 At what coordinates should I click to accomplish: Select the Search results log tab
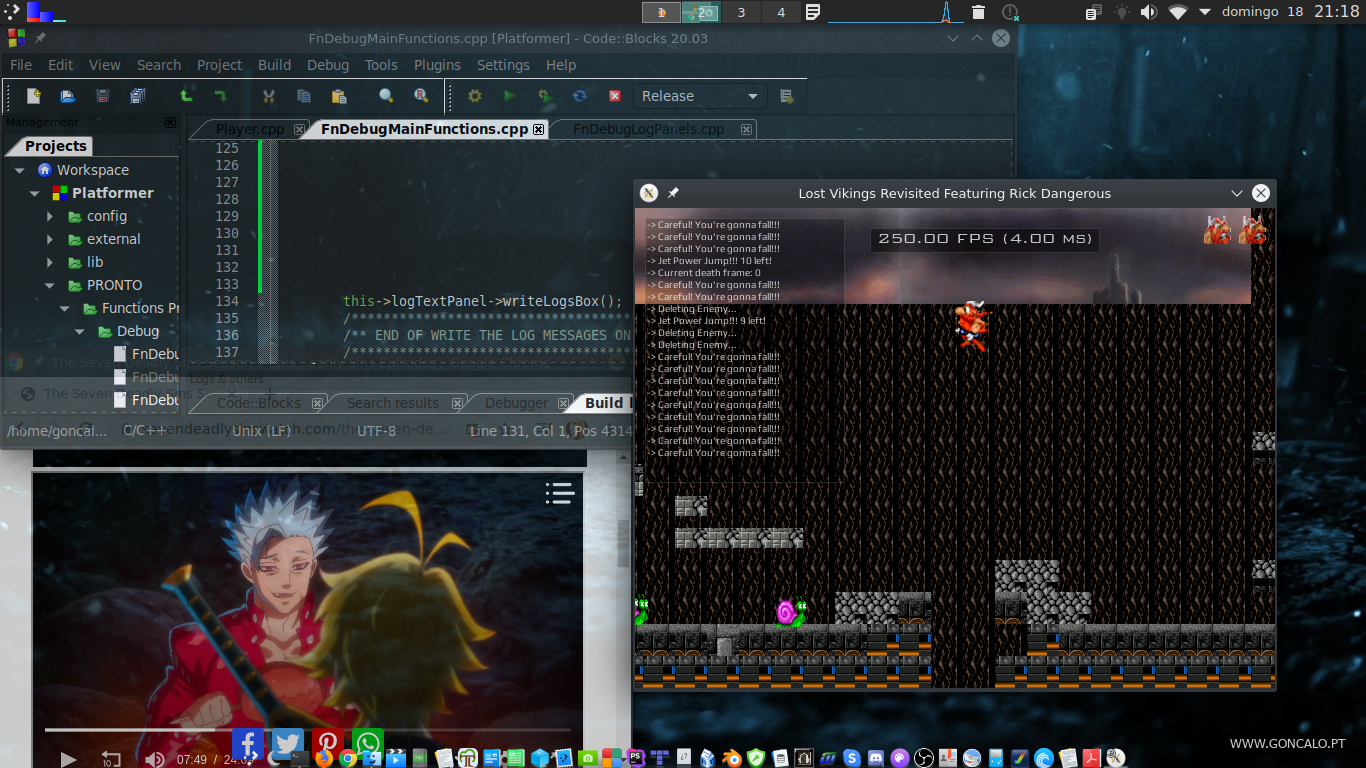[x=392, y=403]
